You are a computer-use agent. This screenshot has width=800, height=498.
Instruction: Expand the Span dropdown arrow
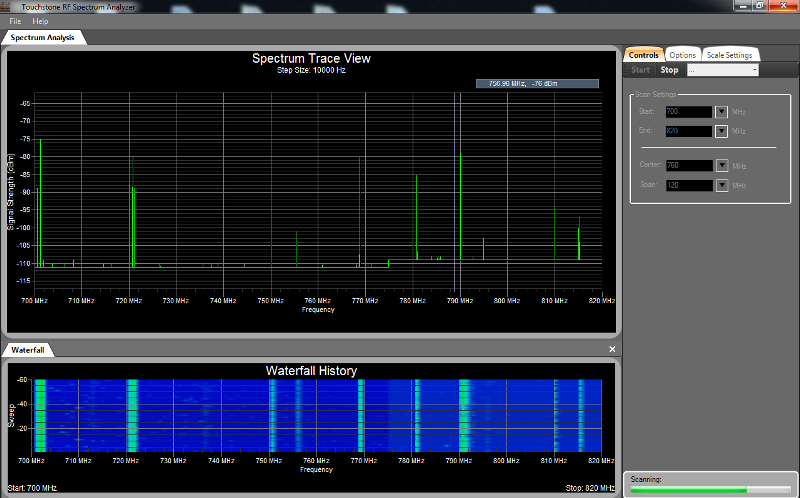pyautogui.click(x=721, y=185)
